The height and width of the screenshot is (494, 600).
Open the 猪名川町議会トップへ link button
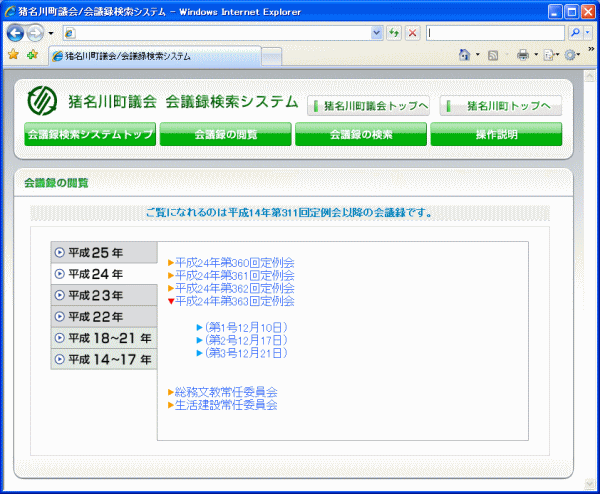pyautogui.click(x=368, y=106)
